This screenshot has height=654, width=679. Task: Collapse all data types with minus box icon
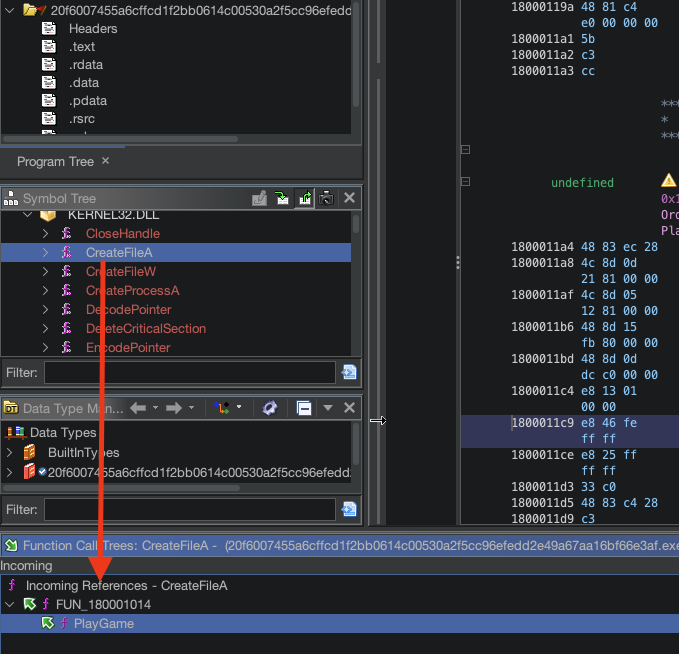point(304,408)
